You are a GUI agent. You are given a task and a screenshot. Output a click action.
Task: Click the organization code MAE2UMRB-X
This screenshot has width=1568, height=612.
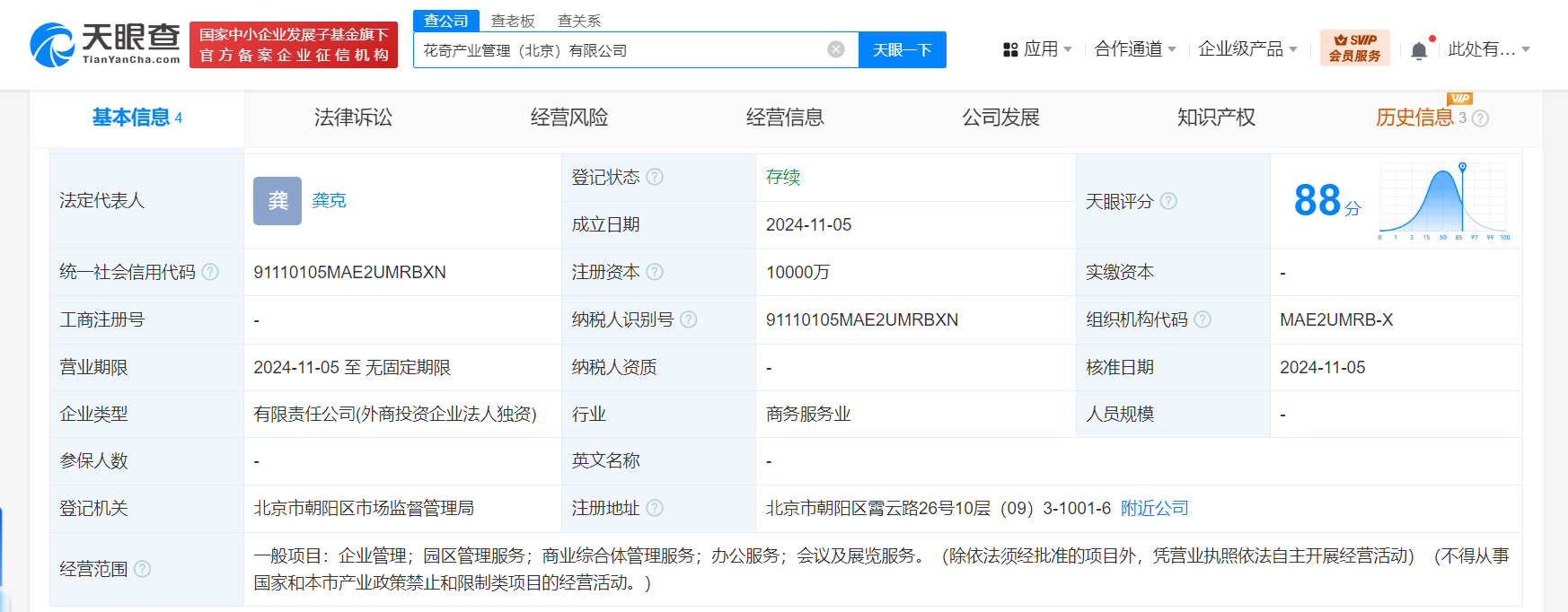tap(1336, 319)
